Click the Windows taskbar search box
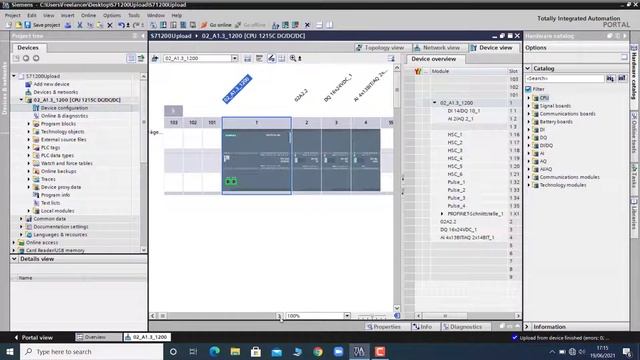Screen dimensions: 640x360 tap(92, 351)
